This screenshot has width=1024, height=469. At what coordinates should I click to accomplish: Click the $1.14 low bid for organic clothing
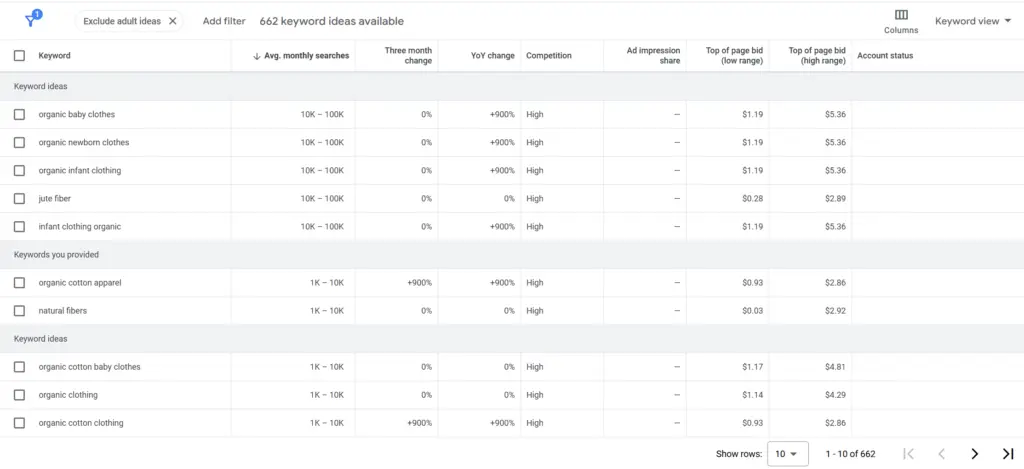pyautogui.click(x=752, y=395)
